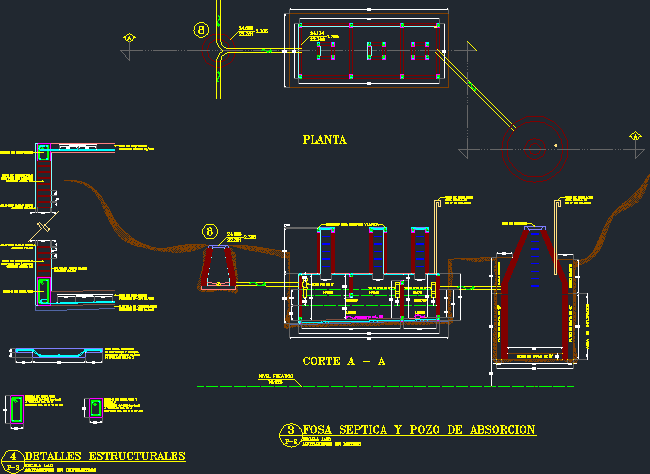Click the cyan slab detail drawing

[53, 354]
